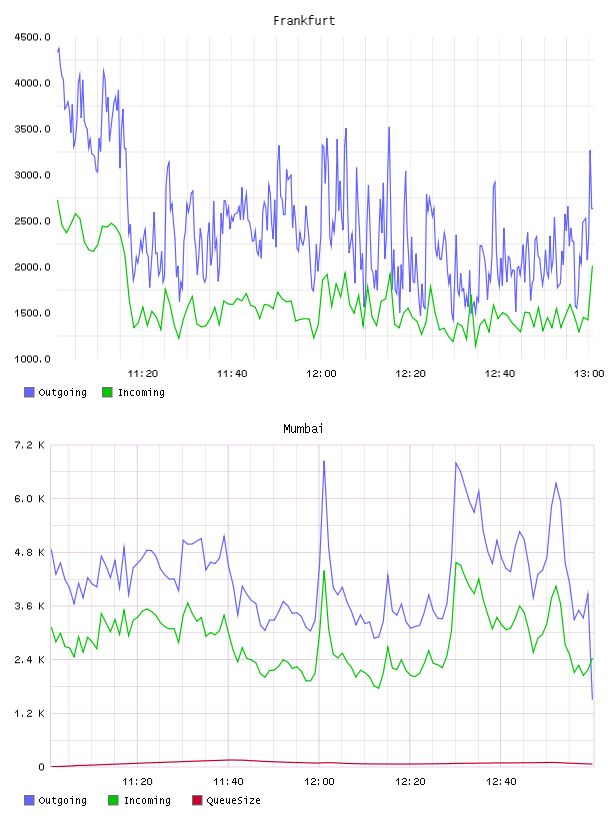Click the Outgoing label in Mumbai legend
This screenshot has height=816, width=608.
click(62, 800)
